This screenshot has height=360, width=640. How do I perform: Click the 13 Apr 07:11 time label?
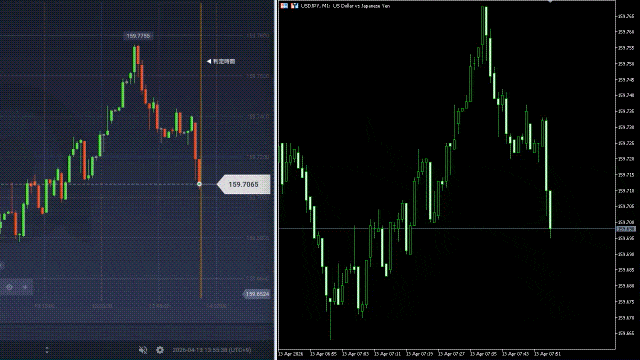tap(387, 354)
